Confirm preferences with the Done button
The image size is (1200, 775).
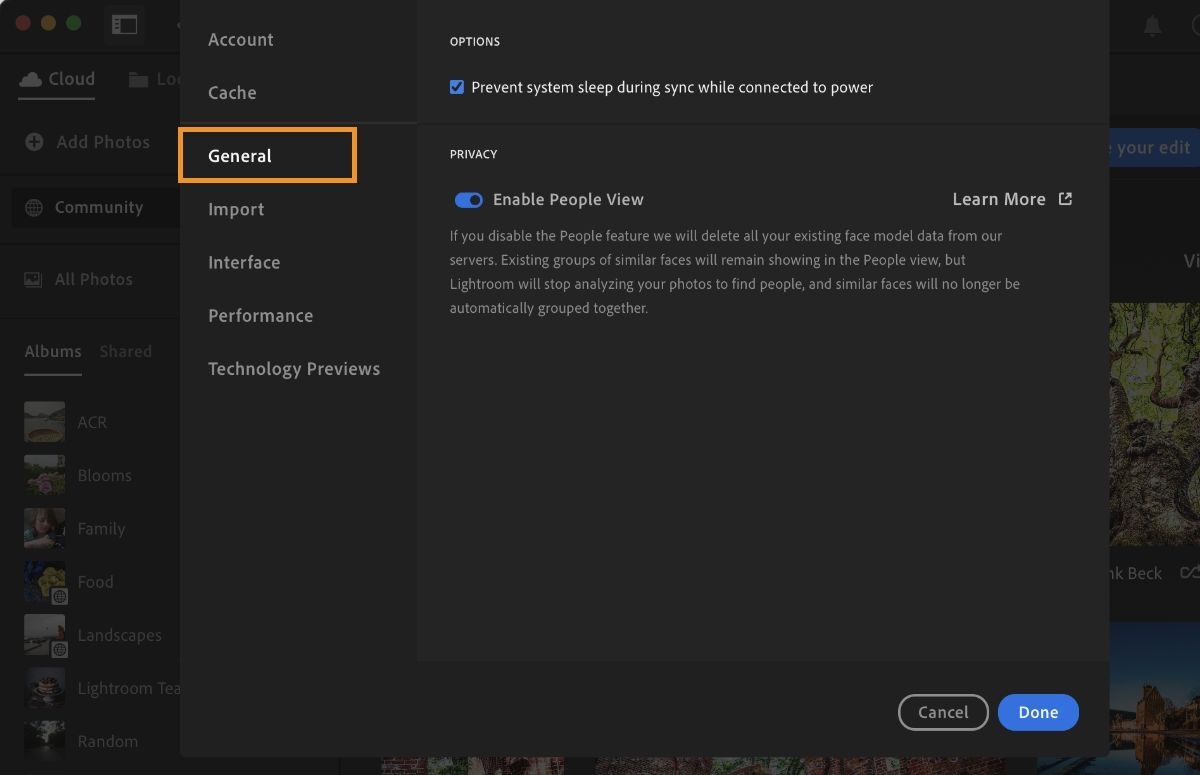[1038, 712]
